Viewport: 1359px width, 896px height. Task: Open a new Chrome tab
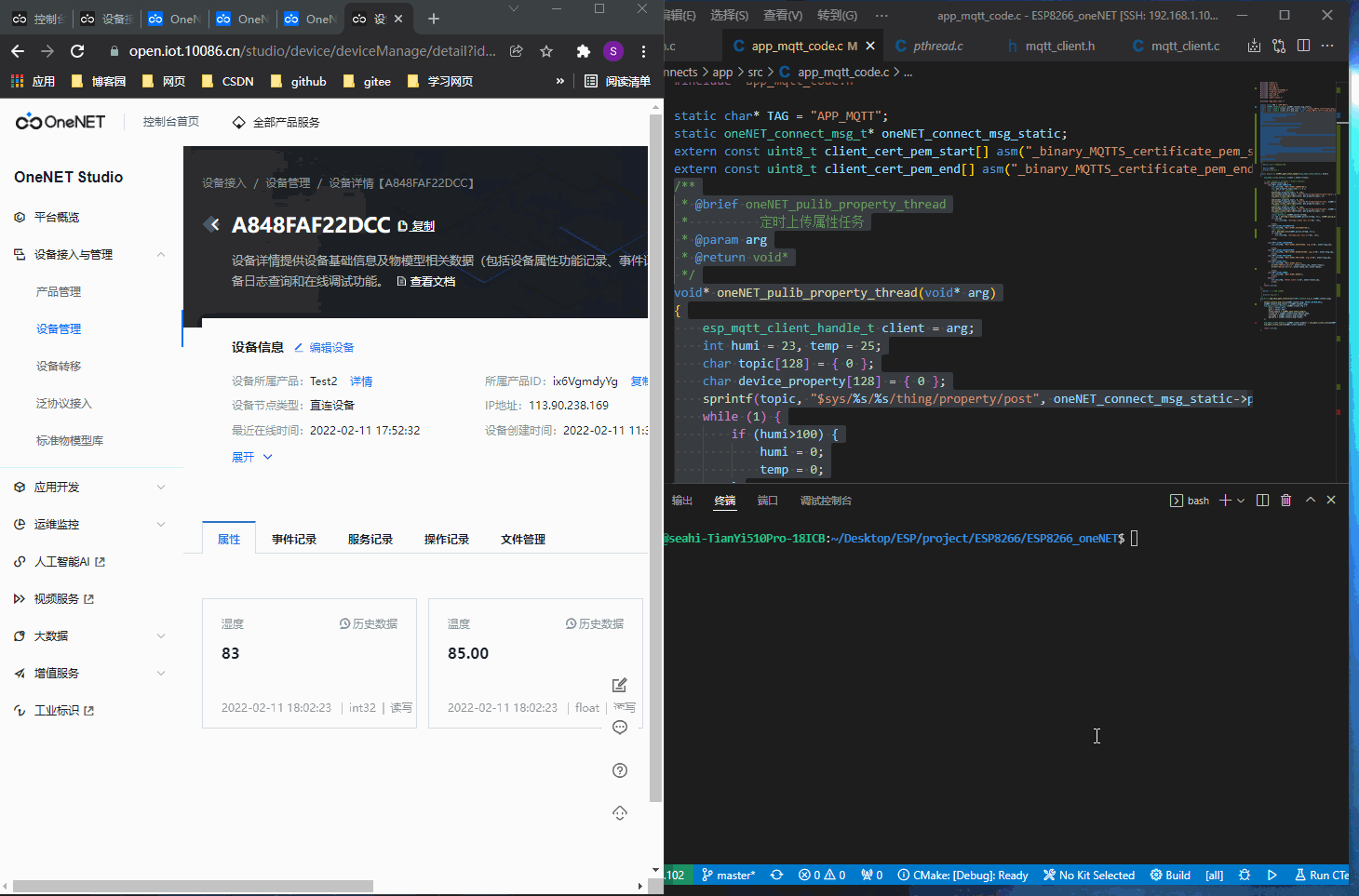point(434,19)
